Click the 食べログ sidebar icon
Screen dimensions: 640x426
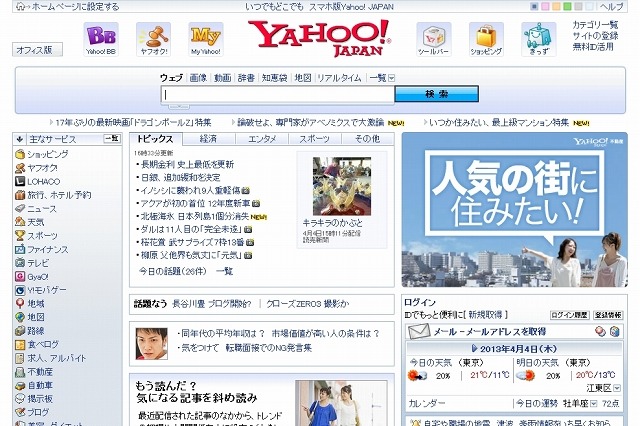click(20, 344)
